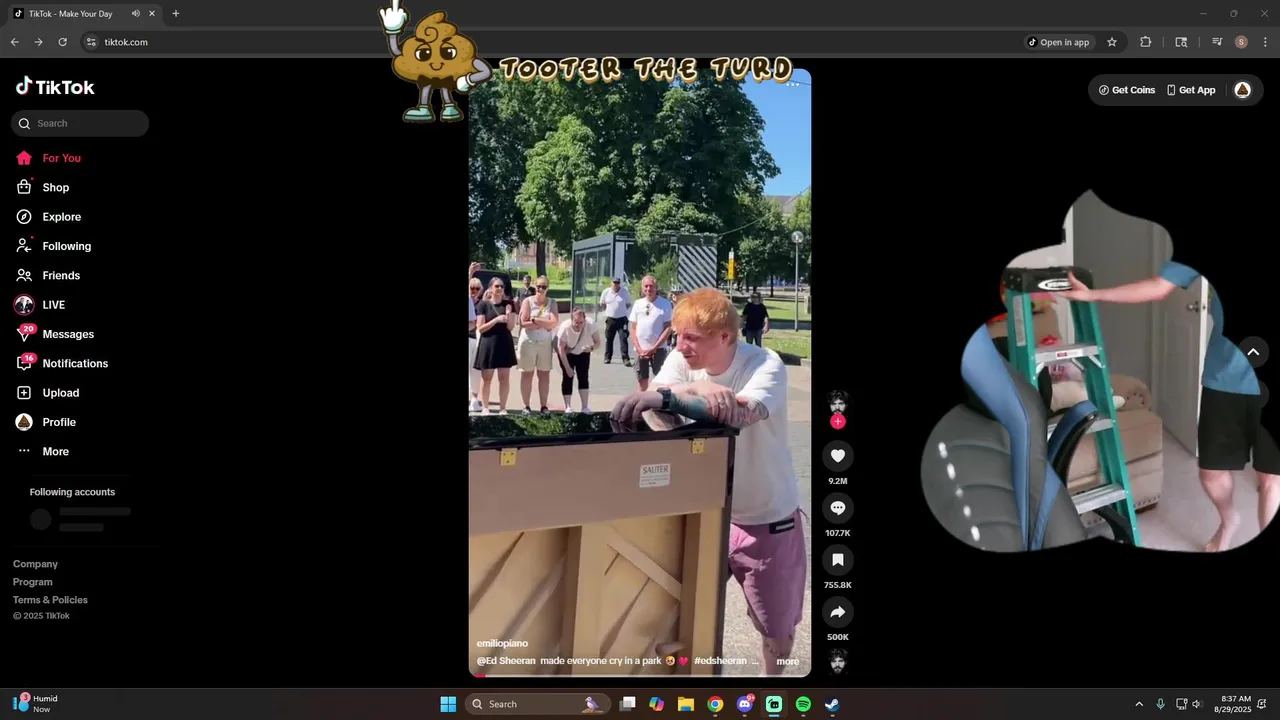The image size is (1280, 720).
Task: Like the video with heart icon
Action: tap(838, 456)
